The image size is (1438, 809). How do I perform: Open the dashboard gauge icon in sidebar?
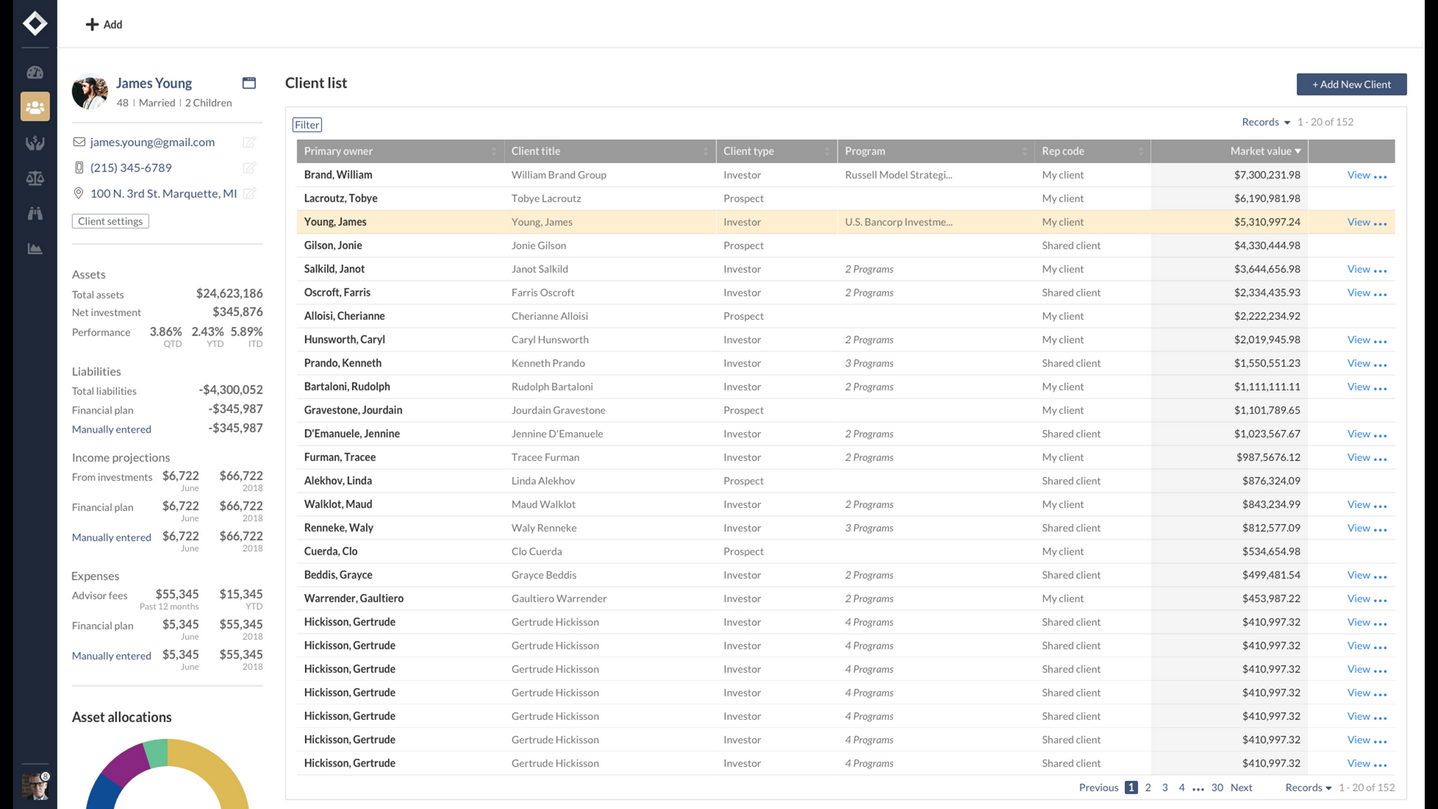tap(35, 72)
